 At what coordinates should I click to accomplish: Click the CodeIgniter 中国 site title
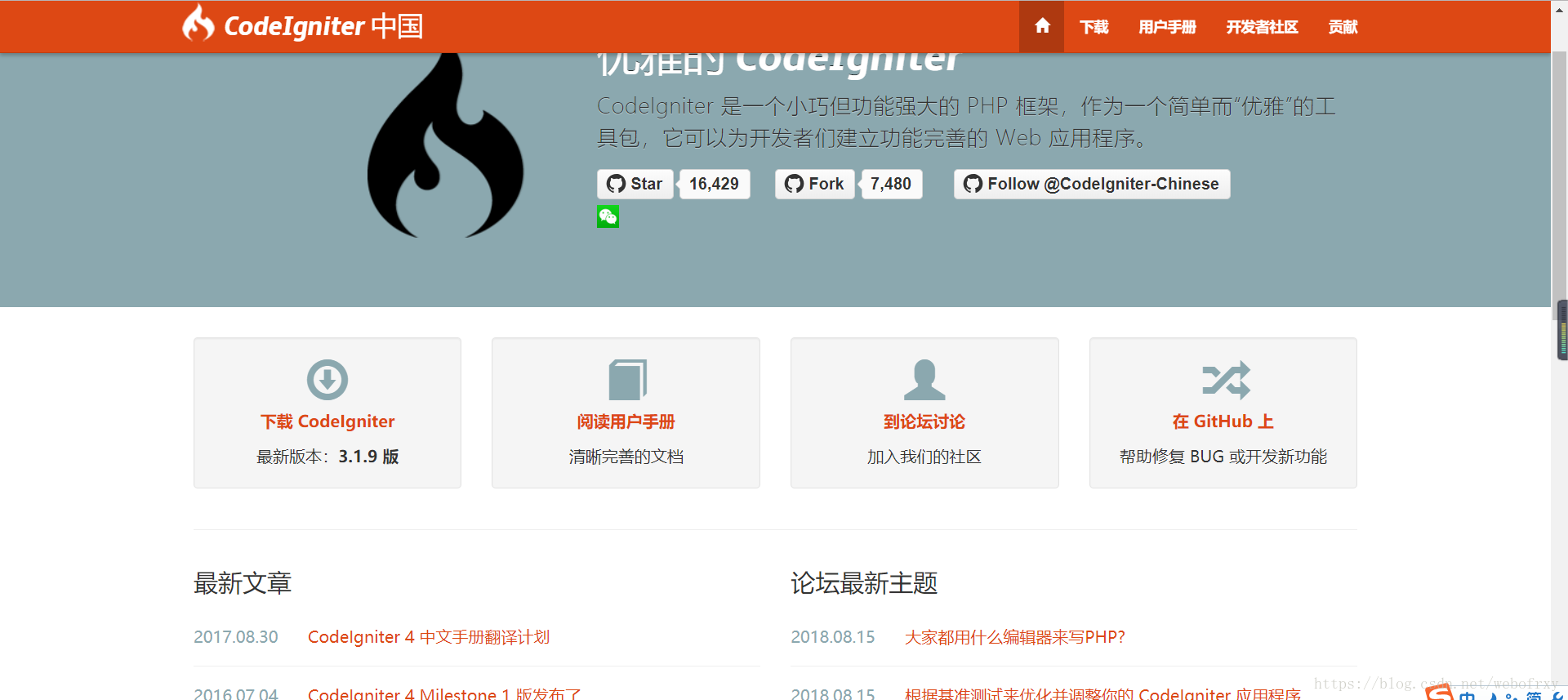pos(323,26)
